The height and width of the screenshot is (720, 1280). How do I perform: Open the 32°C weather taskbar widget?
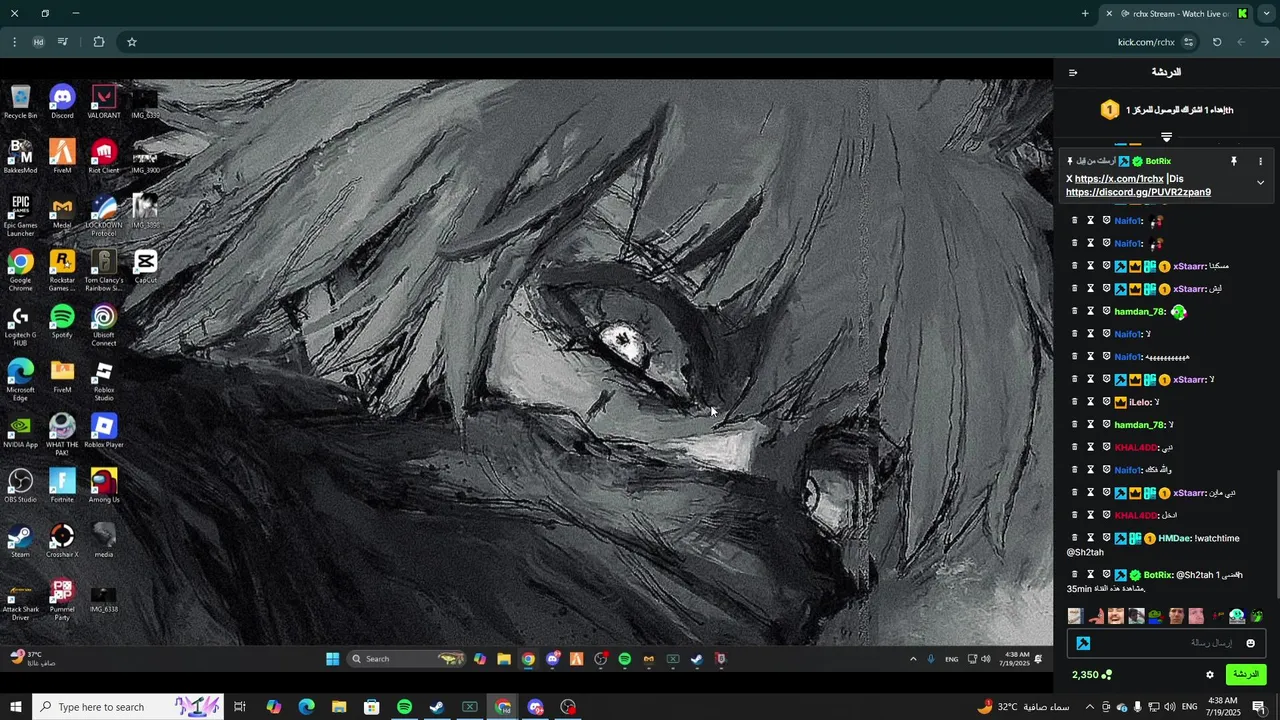click(1025, 707)
